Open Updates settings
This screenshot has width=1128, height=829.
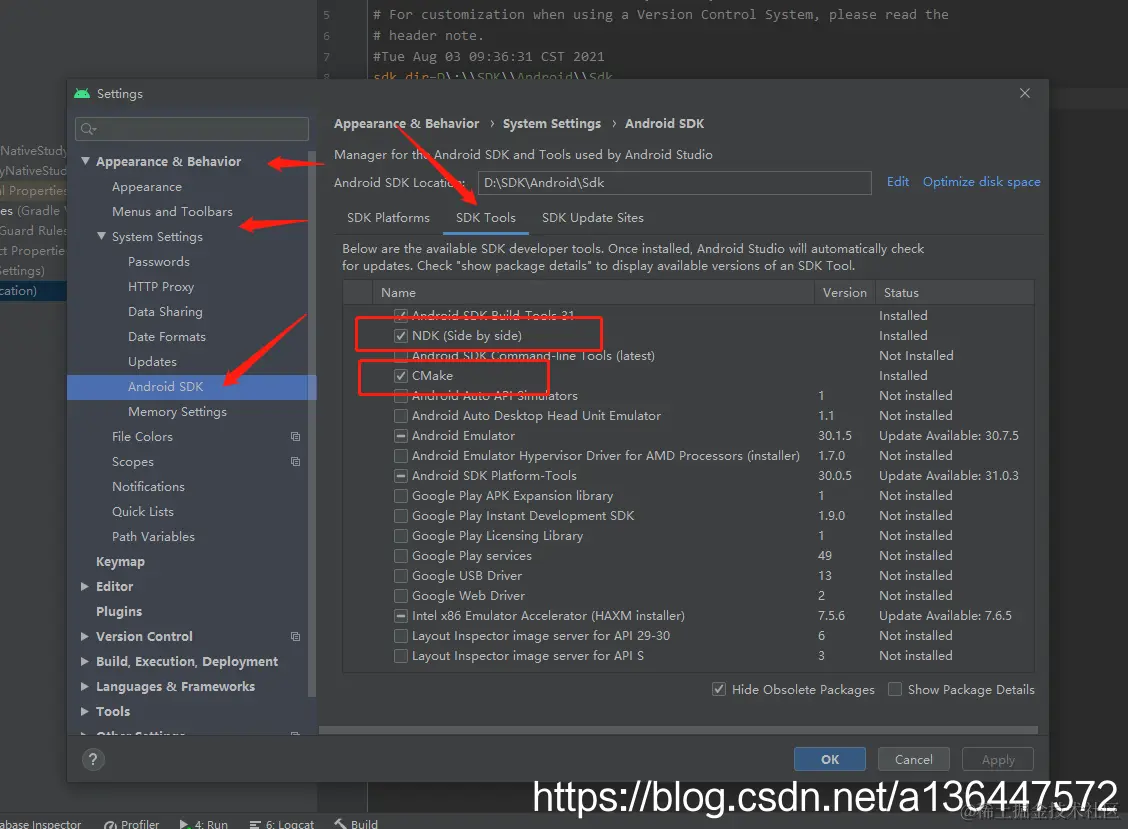click(153, 362)
